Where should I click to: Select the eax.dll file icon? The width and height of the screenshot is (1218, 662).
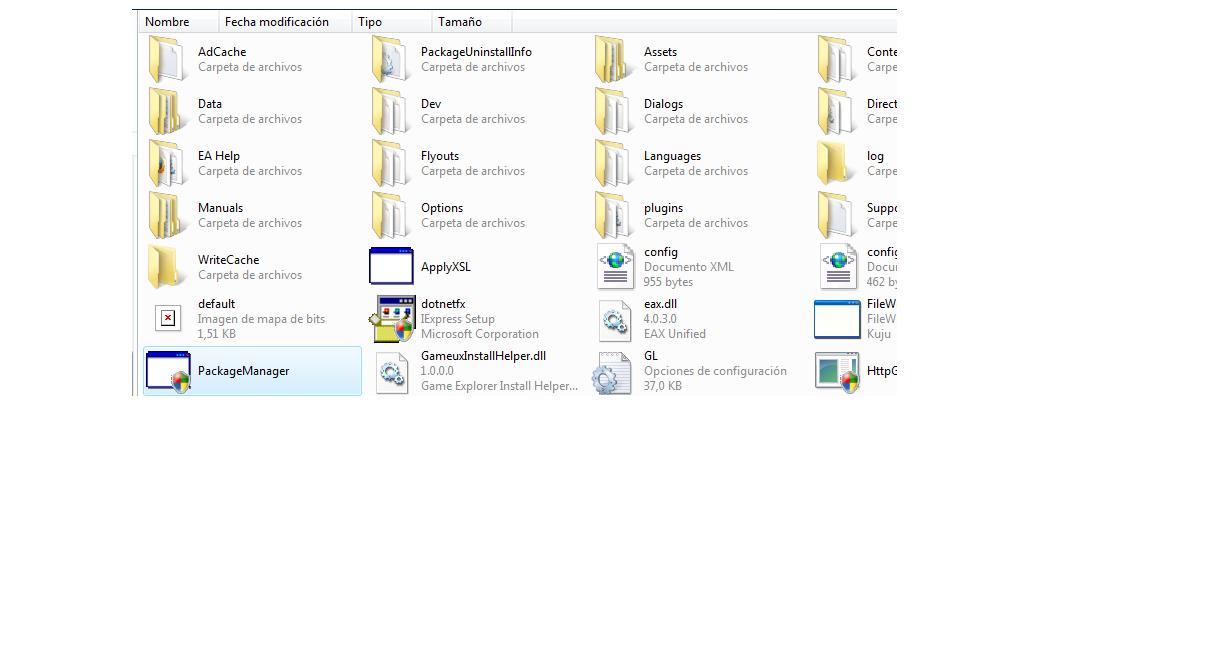pos(614,319)
